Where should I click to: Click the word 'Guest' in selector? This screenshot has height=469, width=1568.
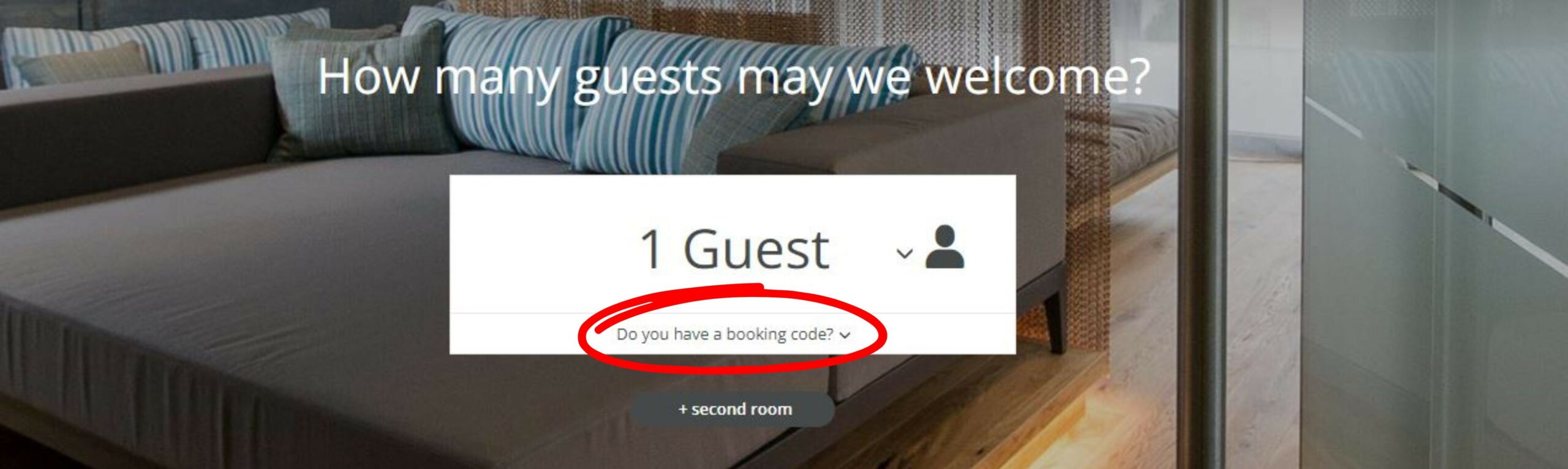coord(756,249)
